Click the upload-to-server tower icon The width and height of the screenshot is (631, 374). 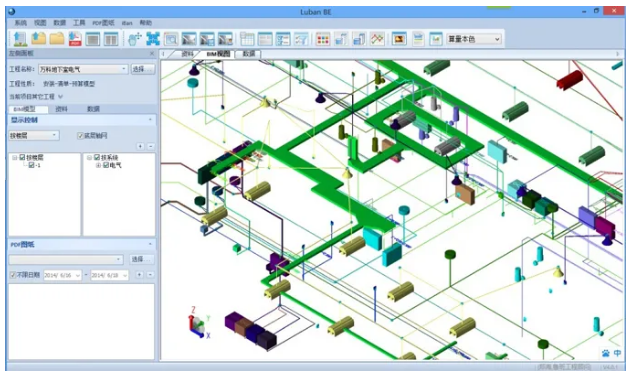(20, 39)
